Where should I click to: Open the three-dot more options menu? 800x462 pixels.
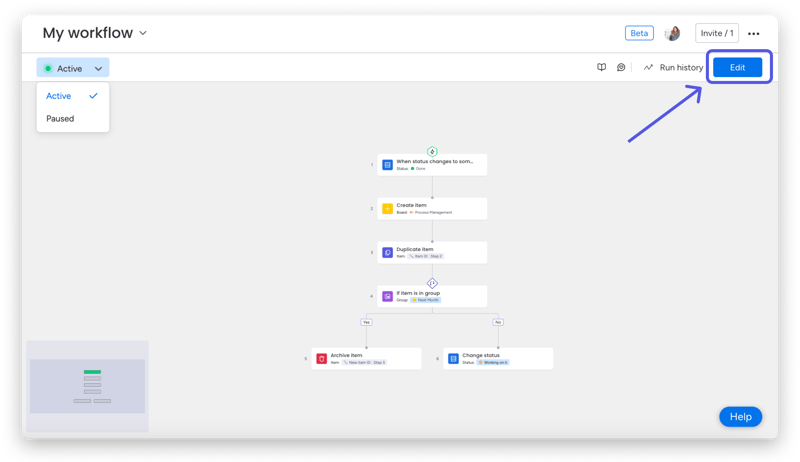[754, 34]
